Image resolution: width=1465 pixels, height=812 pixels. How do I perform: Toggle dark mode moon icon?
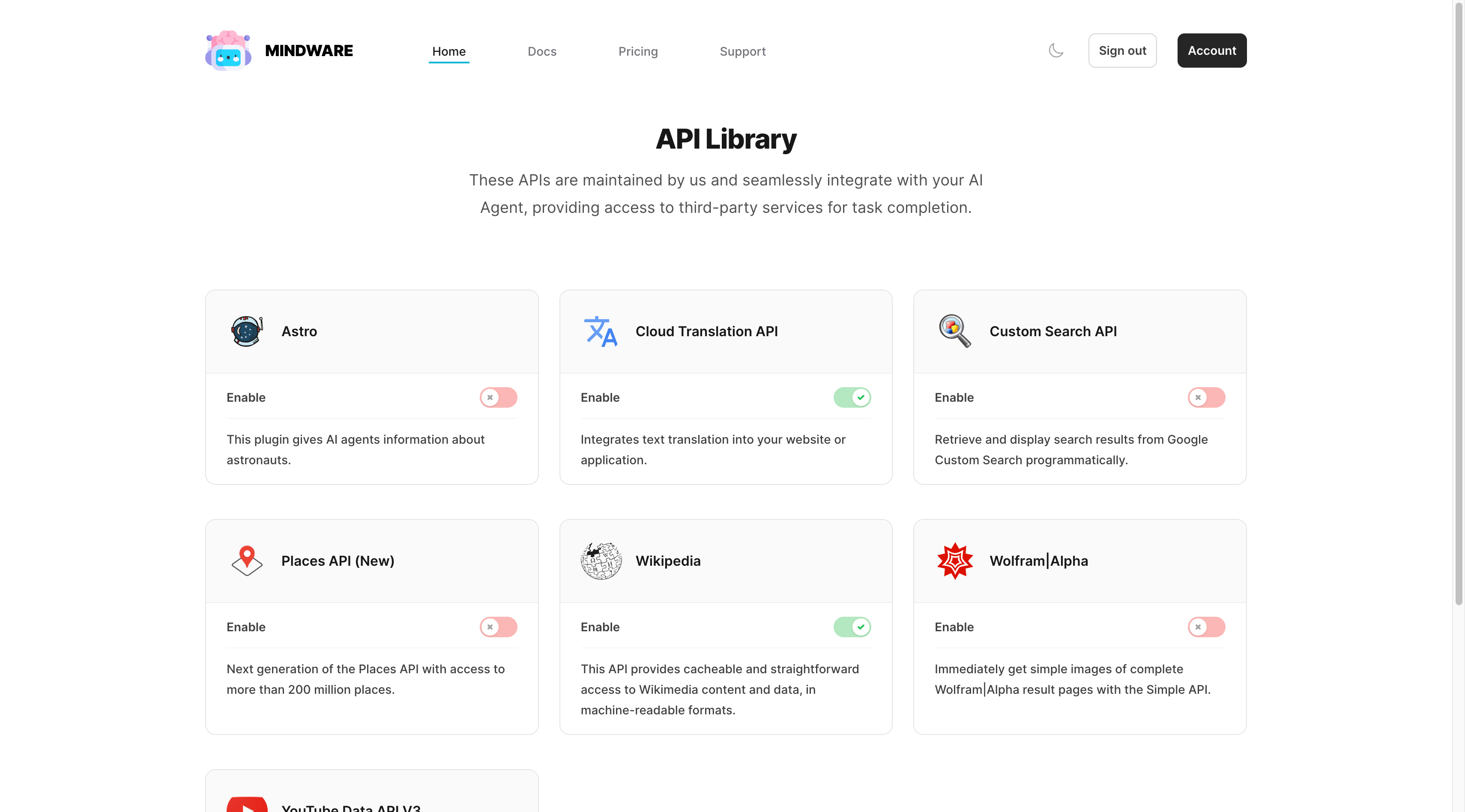(1055, 51)
